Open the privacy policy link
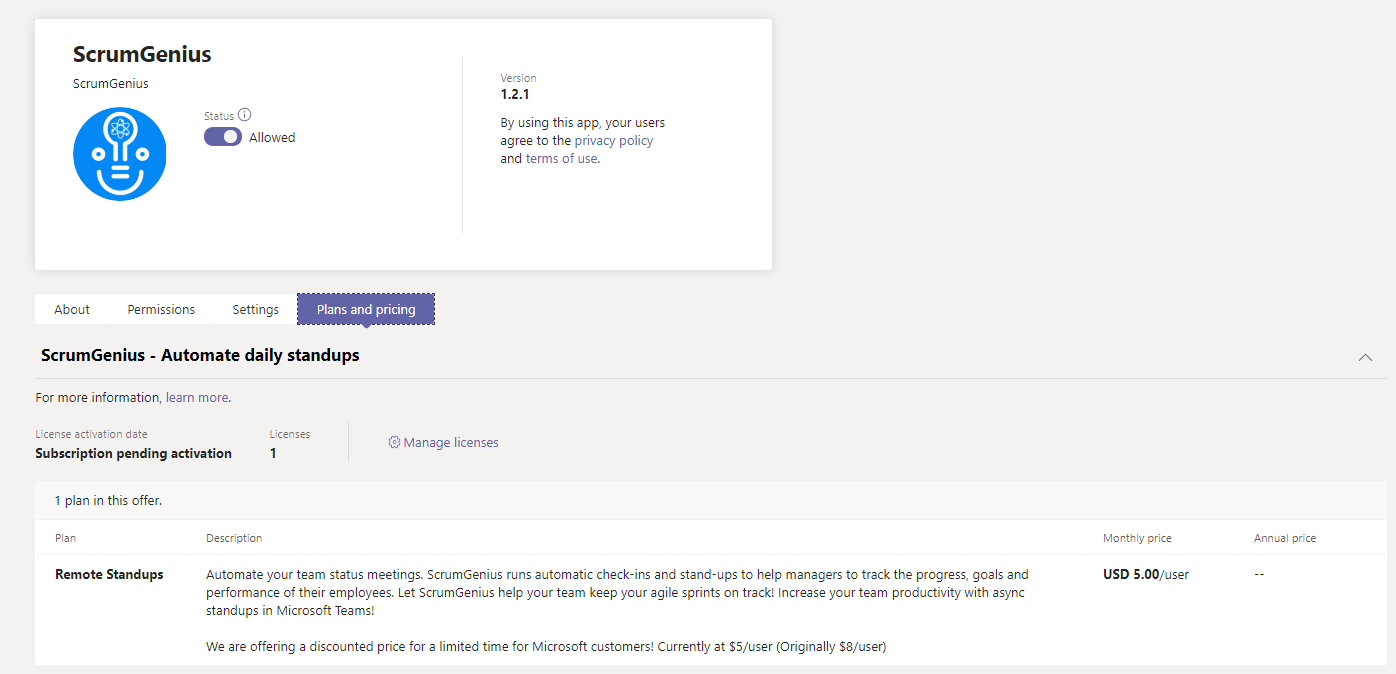Viewport: 1396px width, 674px height. click(x=613, y=140)
